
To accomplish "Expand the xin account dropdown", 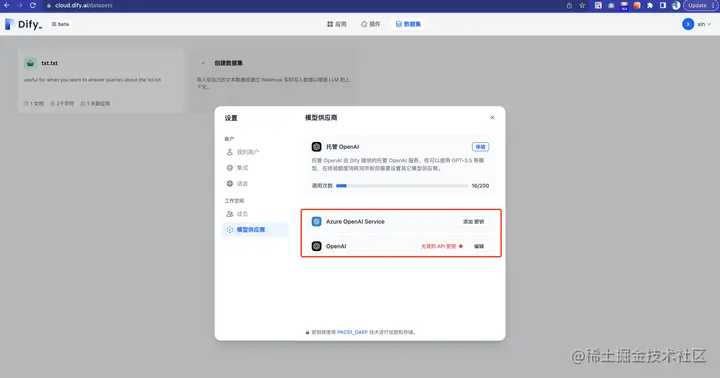I will pyautogui.click(x=704, y=24).
